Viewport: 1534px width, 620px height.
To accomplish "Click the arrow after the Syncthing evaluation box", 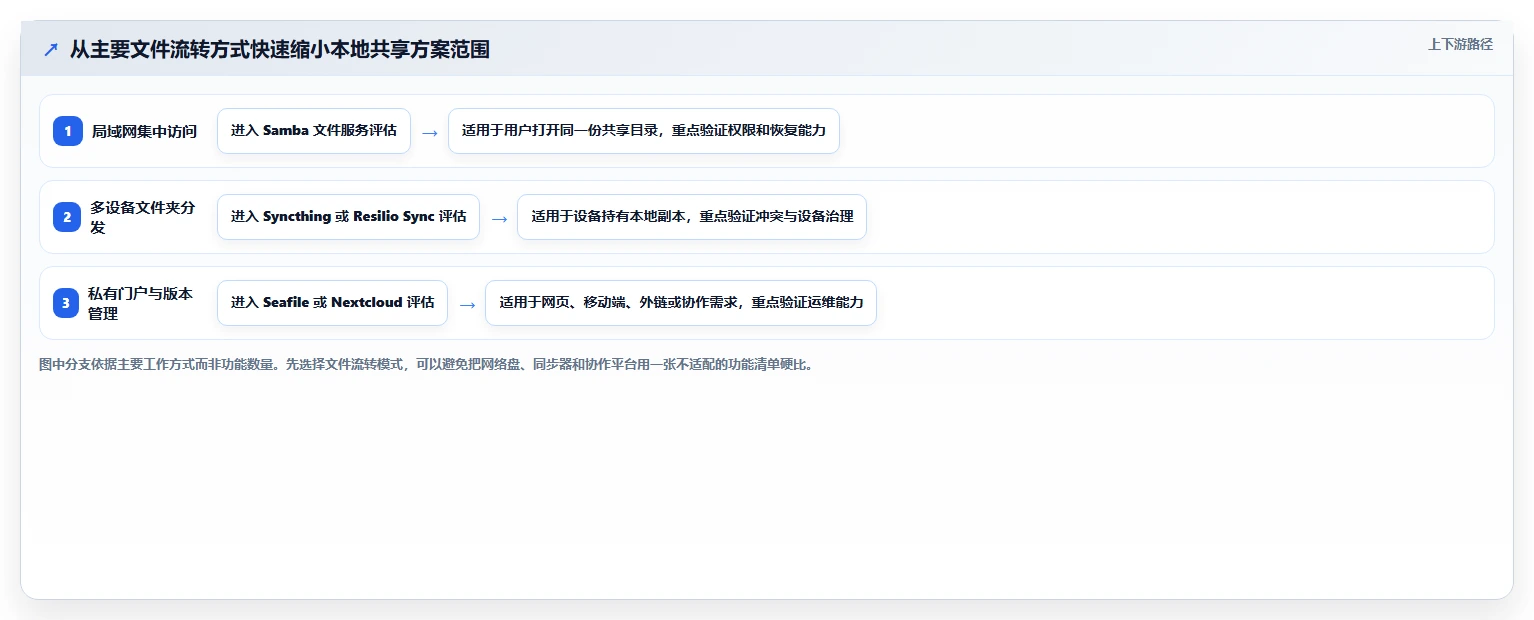I will pos(498,218).
